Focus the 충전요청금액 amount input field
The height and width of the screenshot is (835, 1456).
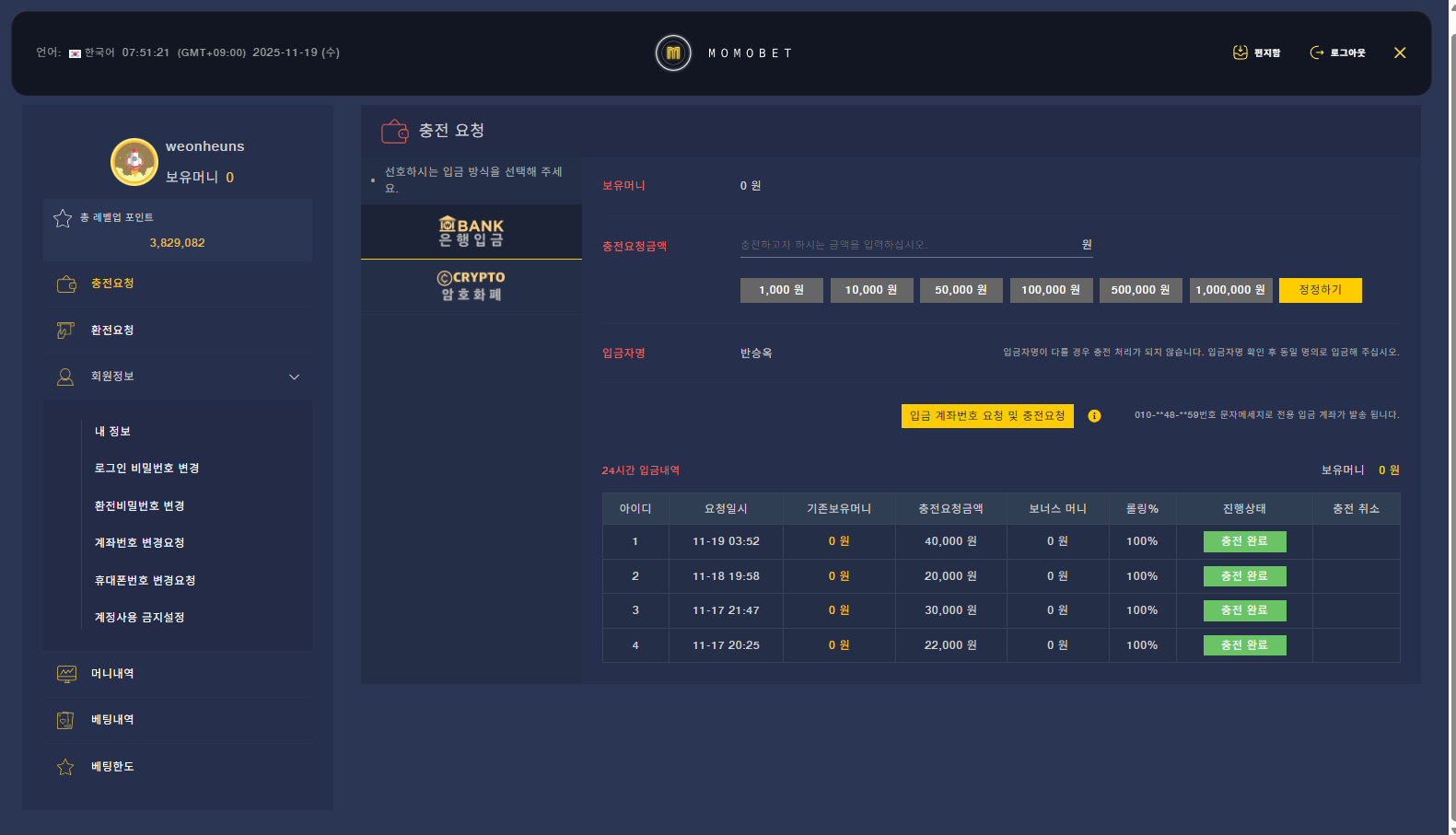click(907, 245)
